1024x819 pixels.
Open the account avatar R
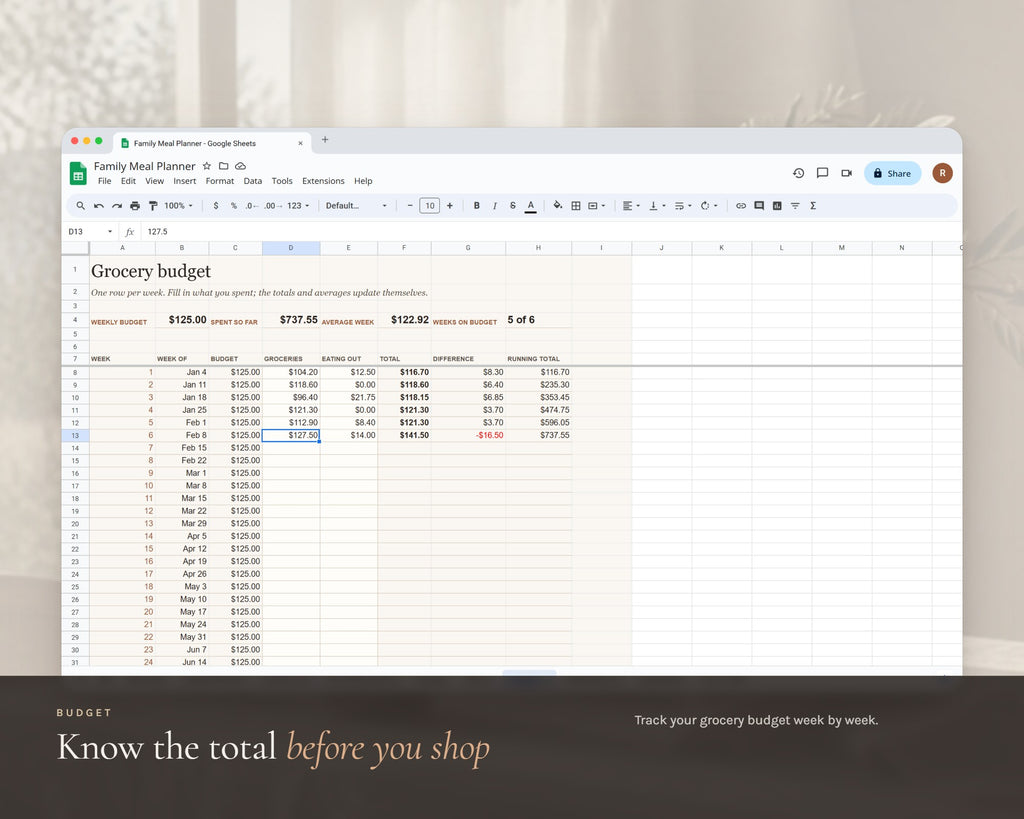click(x=942, y=173)
